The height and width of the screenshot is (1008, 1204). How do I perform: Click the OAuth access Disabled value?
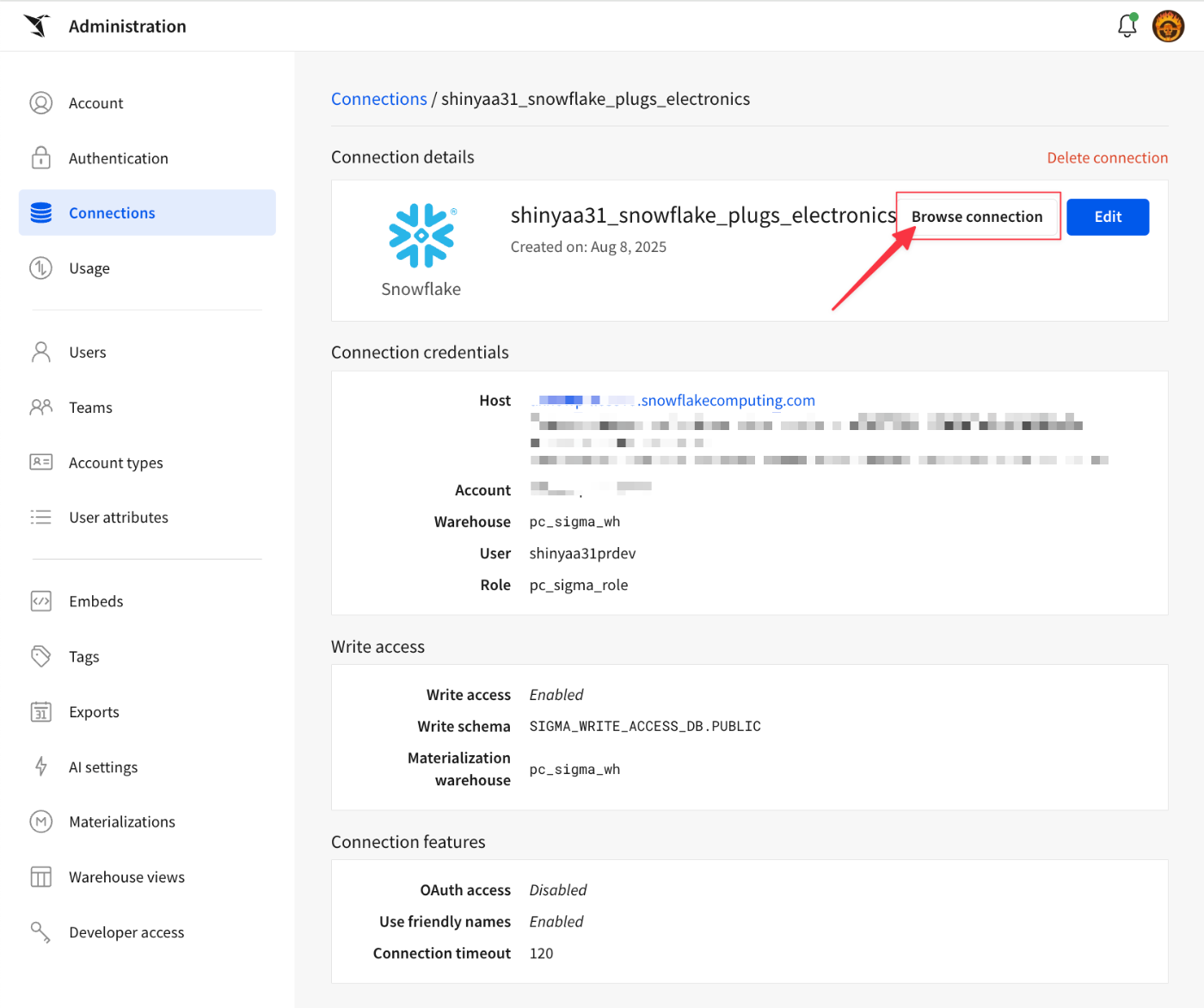(558, 890)
